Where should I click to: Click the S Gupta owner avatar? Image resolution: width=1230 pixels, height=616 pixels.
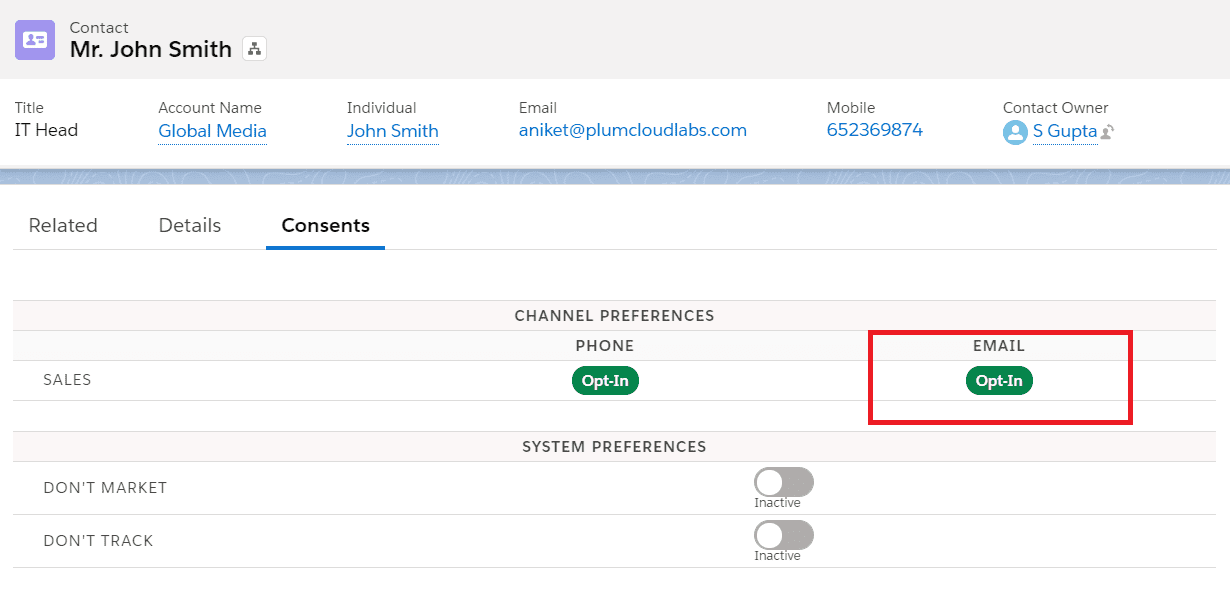1016,132
